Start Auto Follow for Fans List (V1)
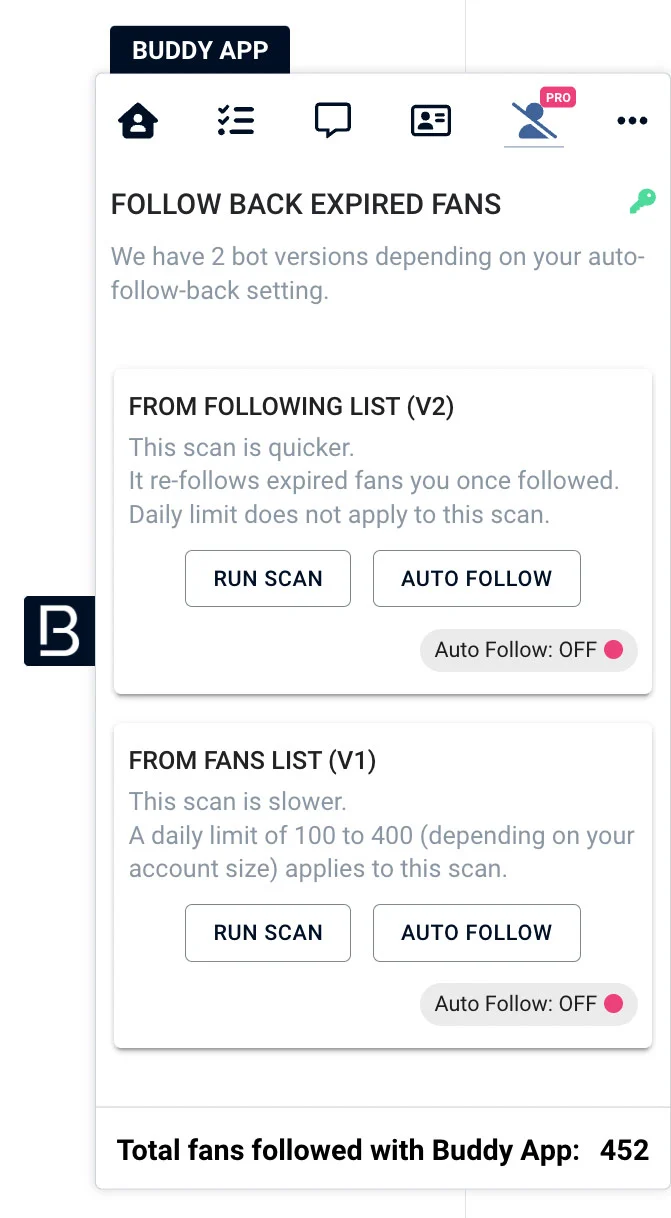This screenshot has height=1218, width=671. pos(477,932)
